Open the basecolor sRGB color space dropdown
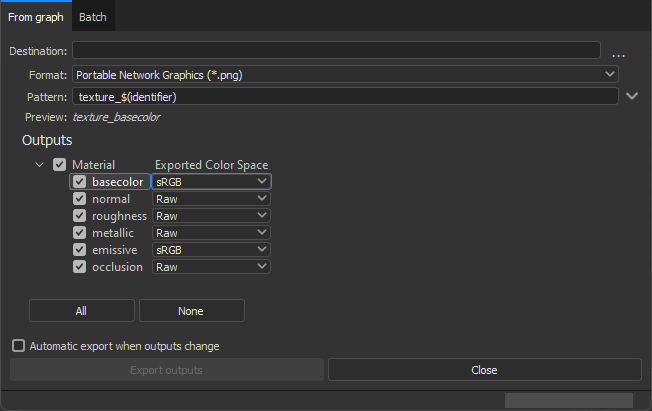 pyautogui.click(x=211, y=182)
